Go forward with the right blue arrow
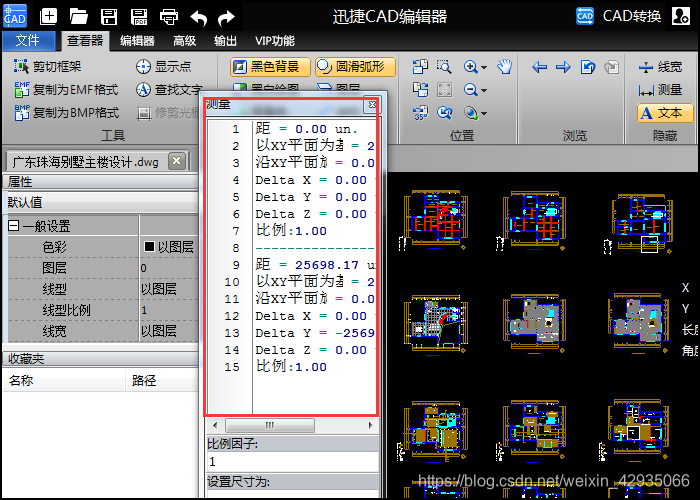The height and width of the screenshot is (500, 700). 563,67
